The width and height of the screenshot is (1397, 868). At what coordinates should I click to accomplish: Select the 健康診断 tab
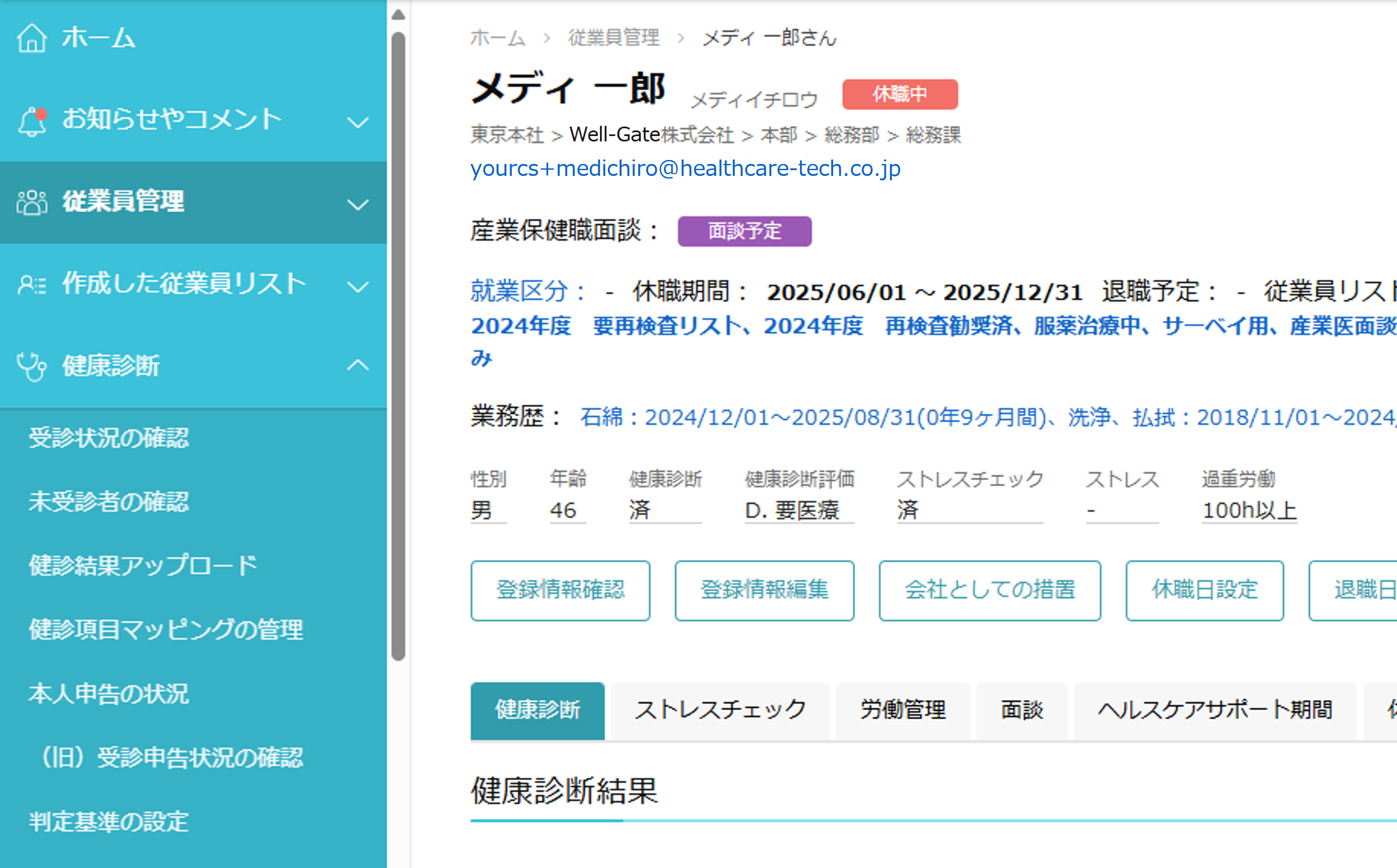(x=538, y=711)
